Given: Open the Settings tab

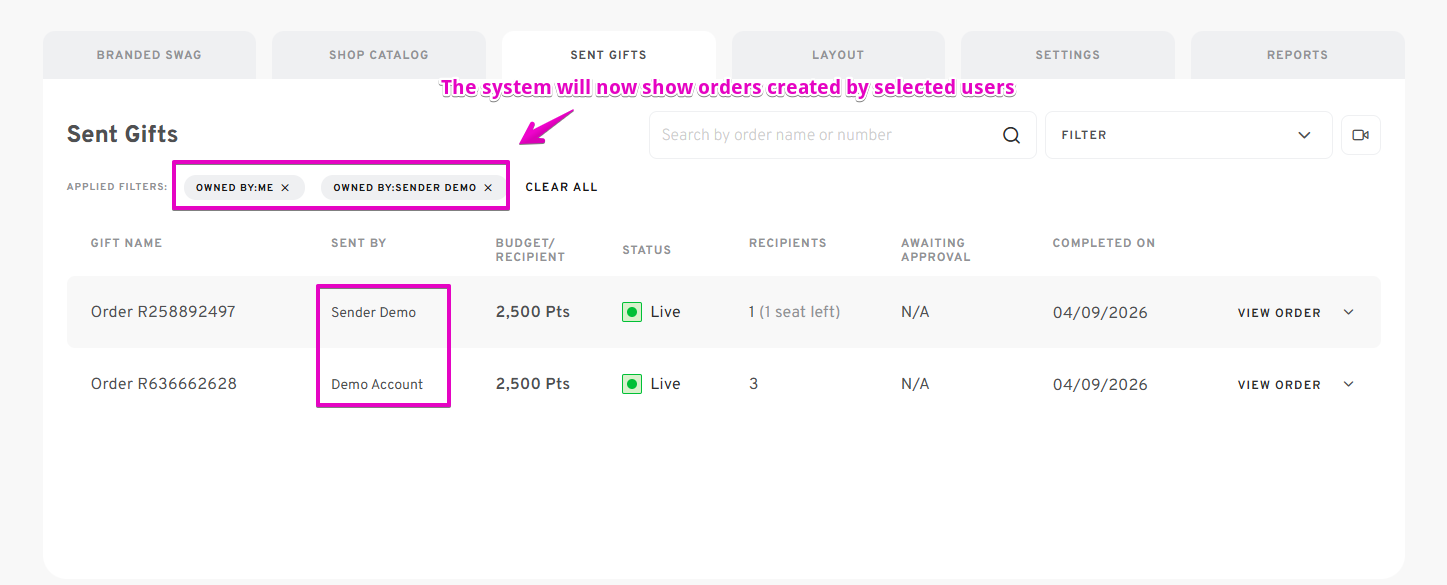Looking at the screenshot, I should pyautogui.click(x=1067, y=55).
